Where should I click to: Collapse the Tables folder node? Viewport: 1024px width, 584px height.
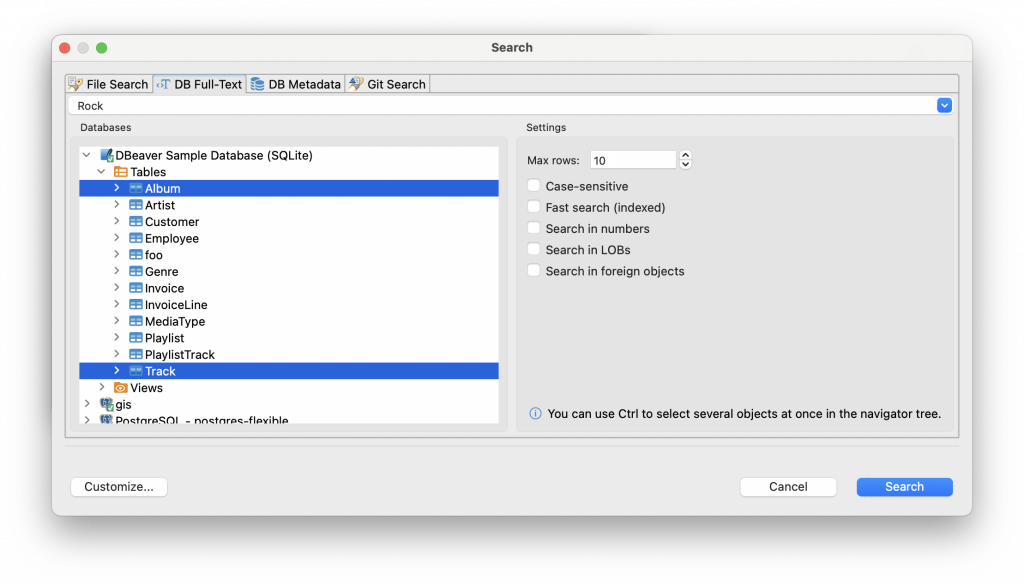click(x=102, y=172)
